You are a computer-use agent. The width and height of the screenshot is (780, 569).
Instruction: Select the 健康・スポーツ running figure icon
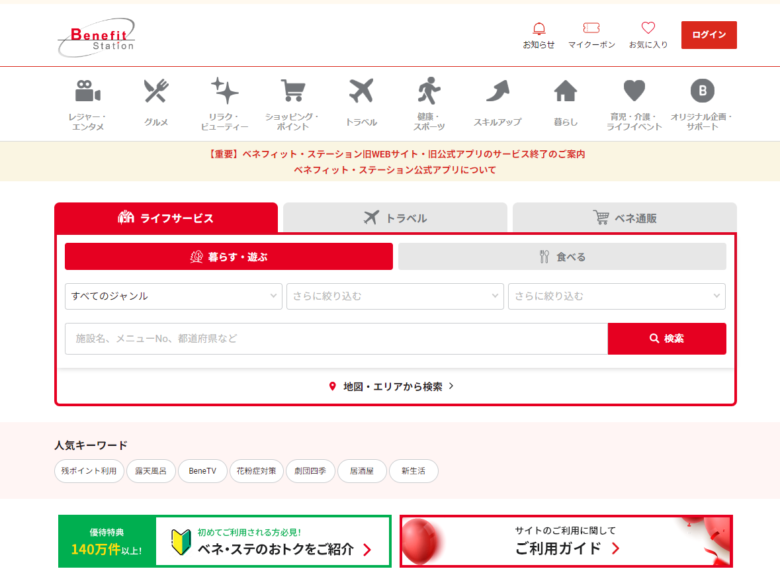coord(429,92)
